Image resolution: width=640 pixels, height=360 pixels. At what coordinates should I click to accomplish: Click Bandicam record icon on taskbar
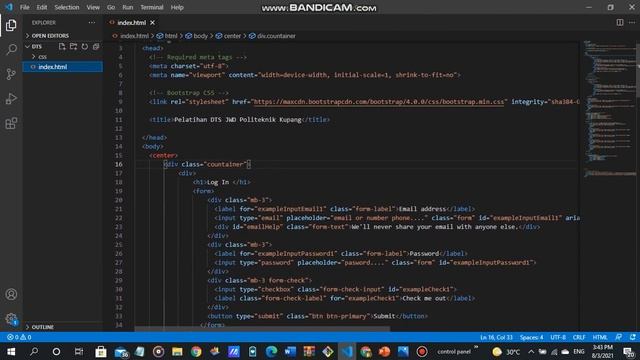422,351
